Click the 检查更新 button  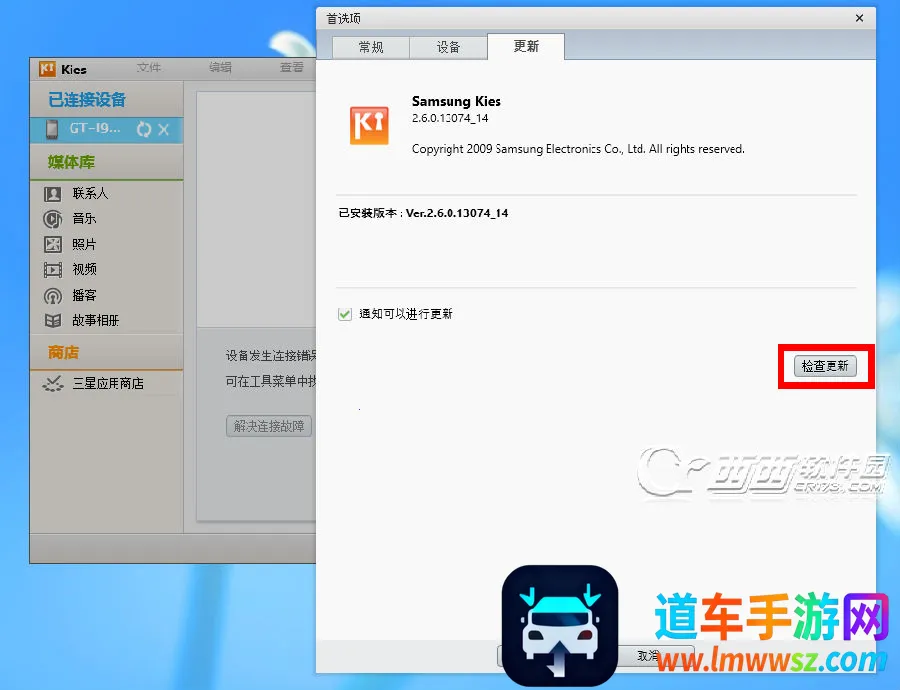[825, 366]
